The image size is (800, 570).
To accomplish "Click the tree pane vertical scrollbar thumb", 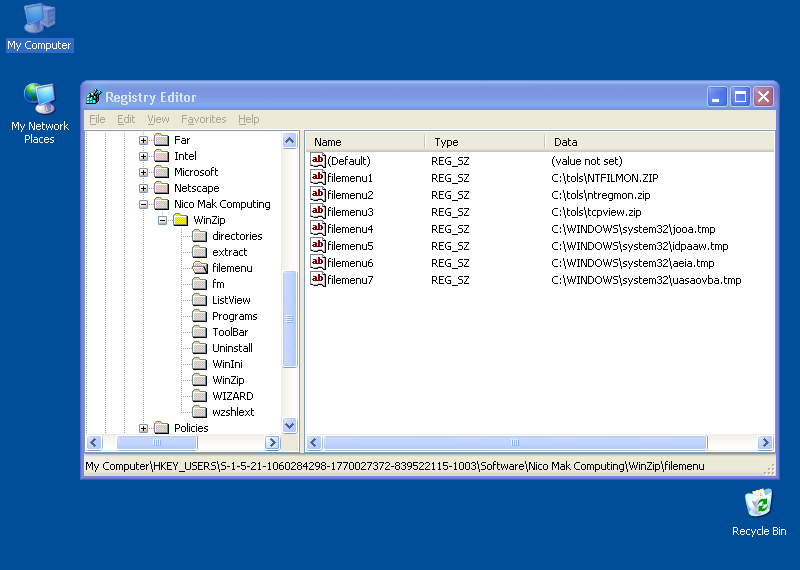I will (x=289, y=319).
